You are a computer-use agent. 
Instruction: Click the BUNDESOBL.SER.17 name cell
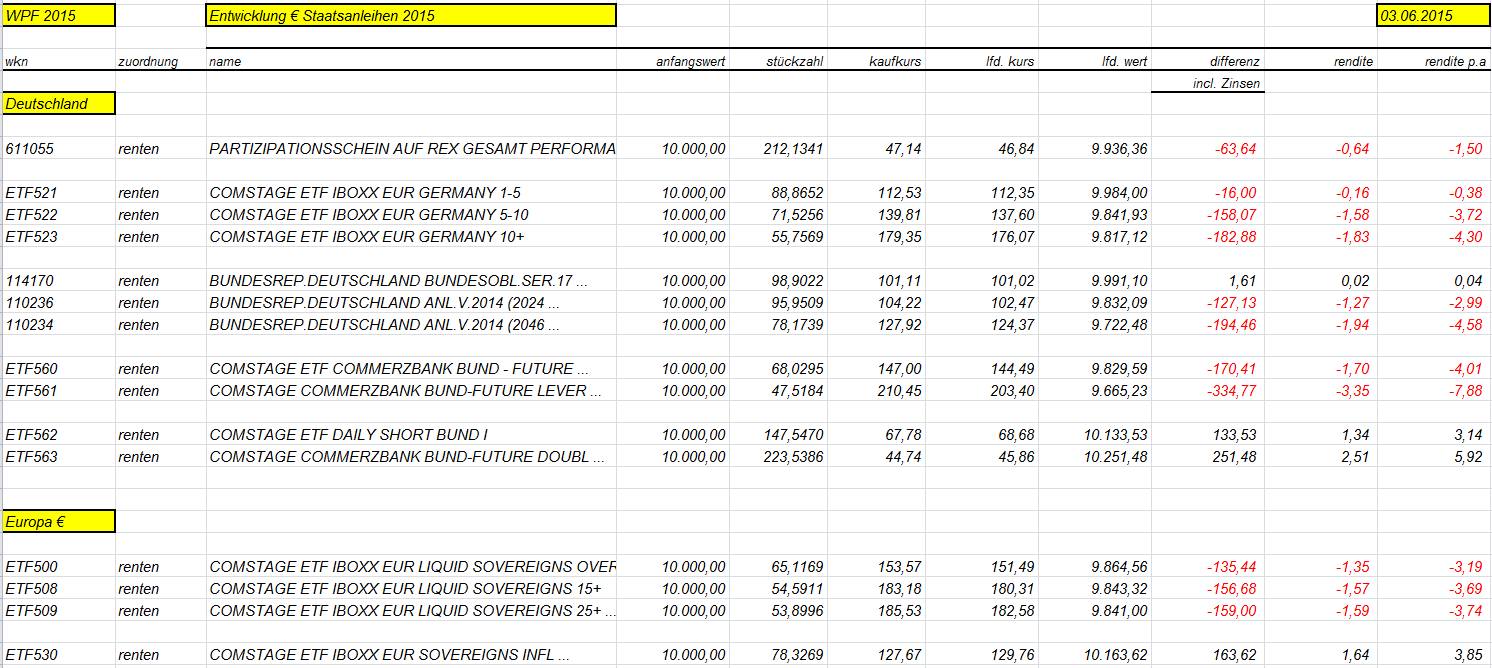pyautogui.click(x=411, y=281)
